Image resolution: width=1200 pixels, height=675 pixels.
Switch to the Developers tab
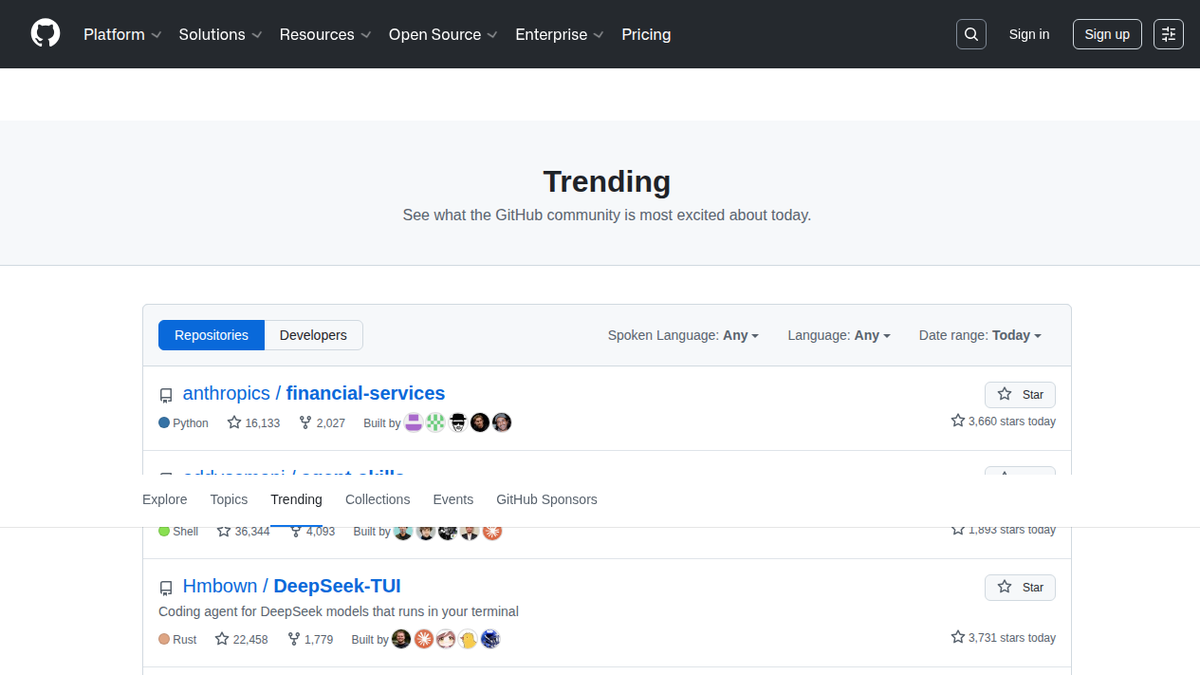point(313,335)
